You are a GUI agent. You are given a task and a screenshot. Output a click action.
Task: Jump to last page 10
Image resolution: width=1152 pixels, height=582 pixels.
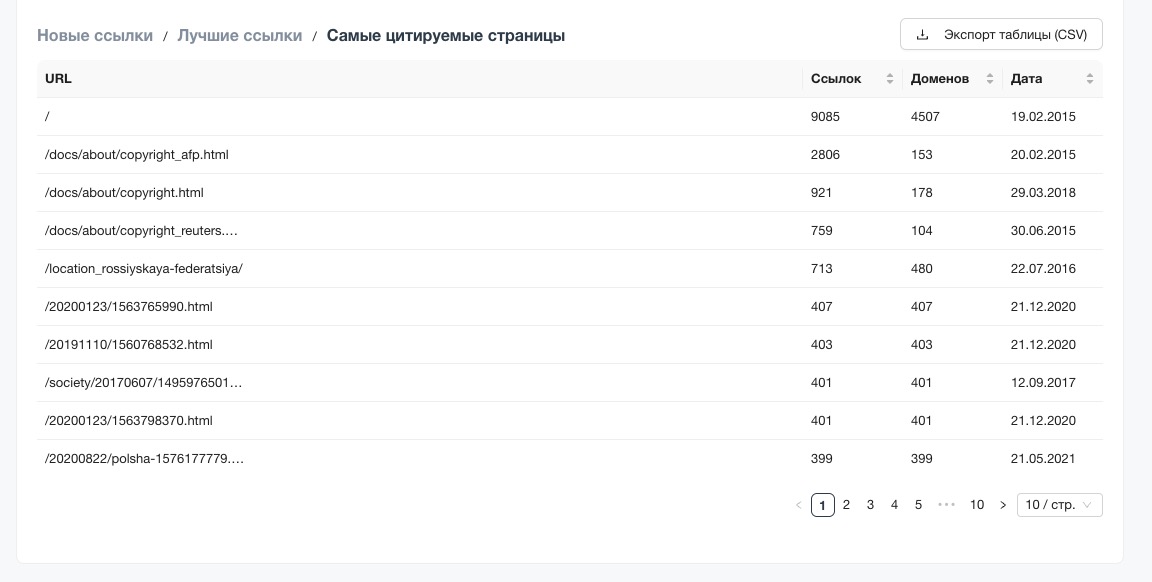[976, 505]
